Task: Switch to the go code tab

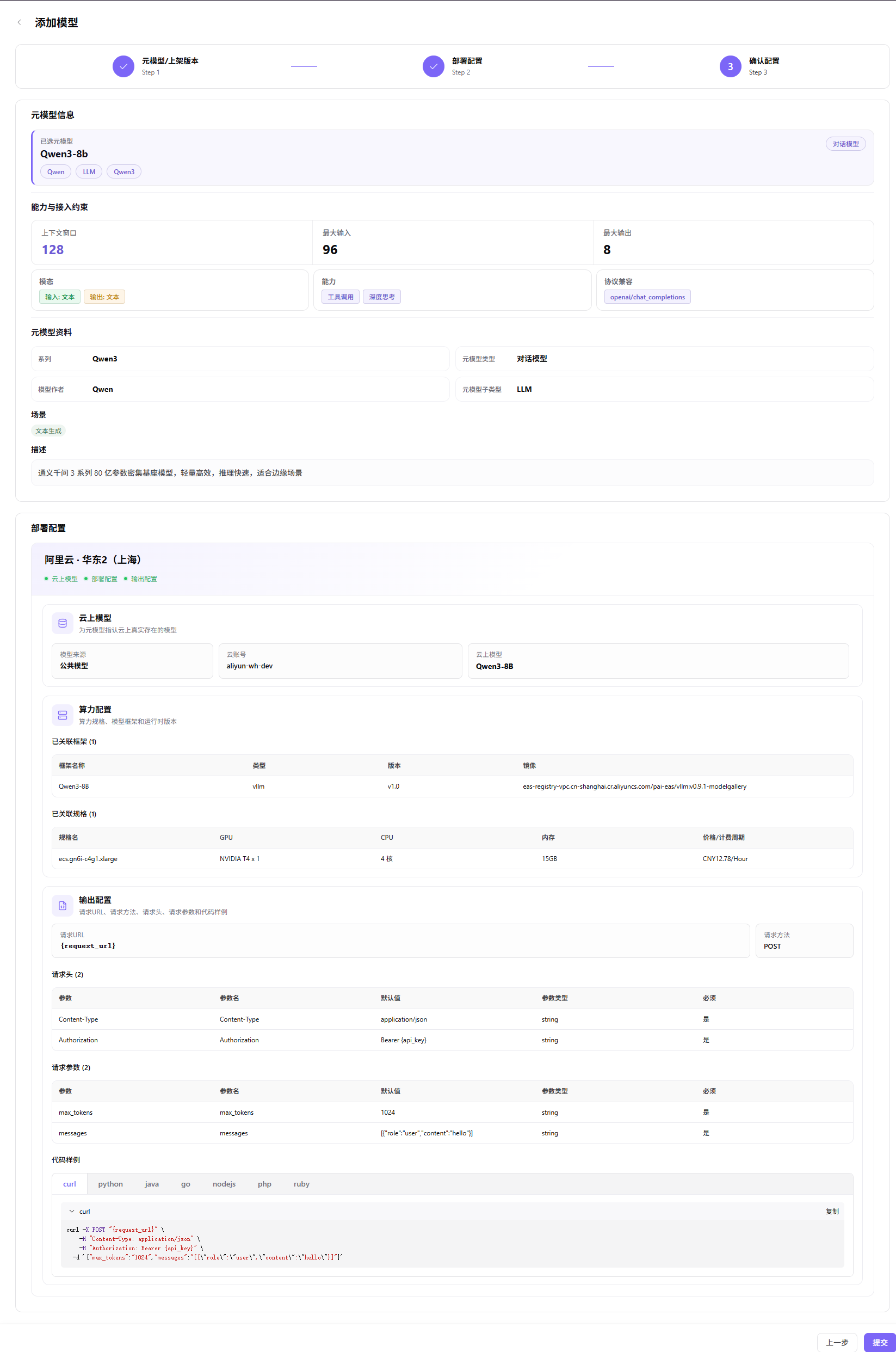Action: [186, 1184]
